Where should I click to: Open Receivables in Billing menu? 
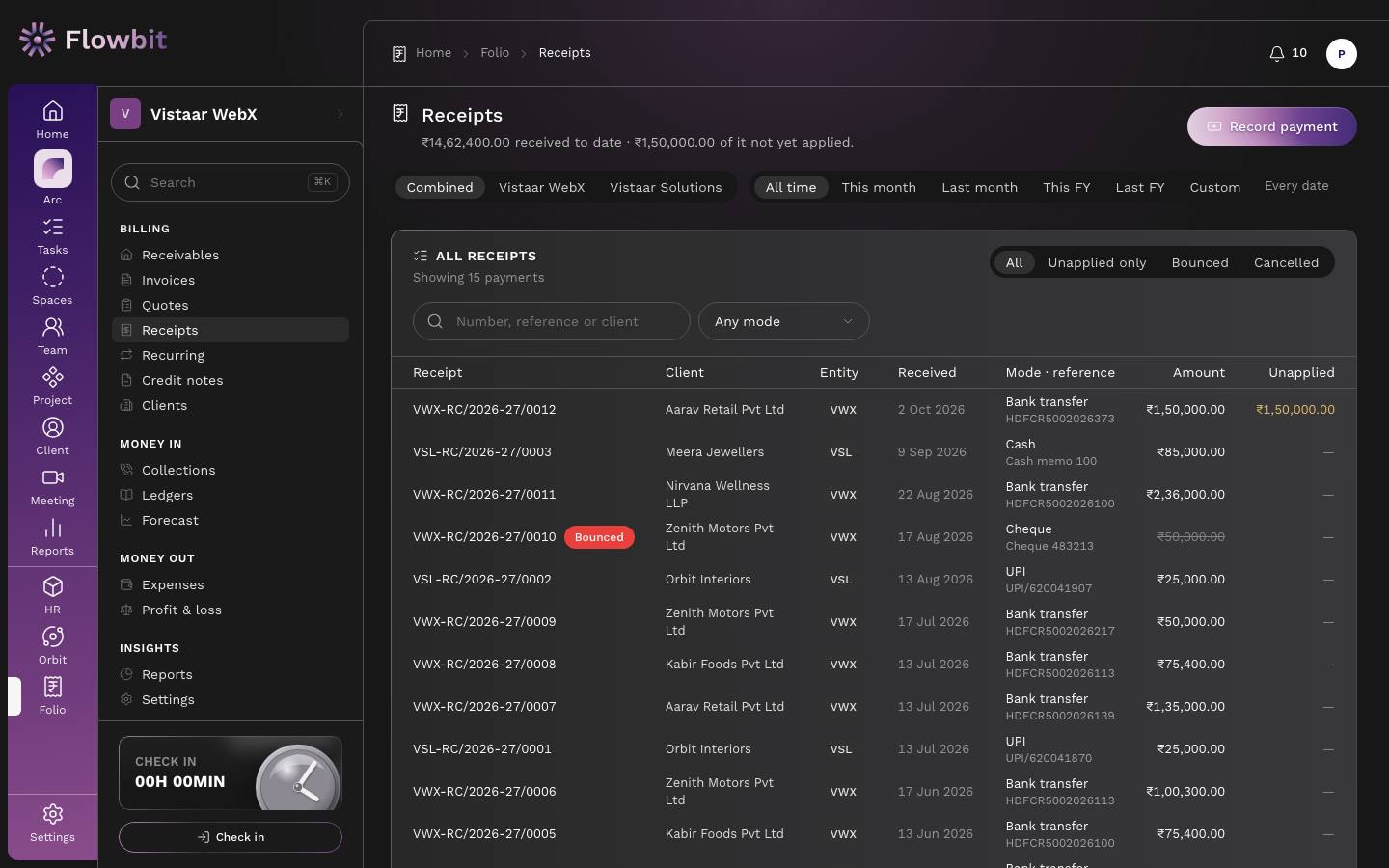231,255
